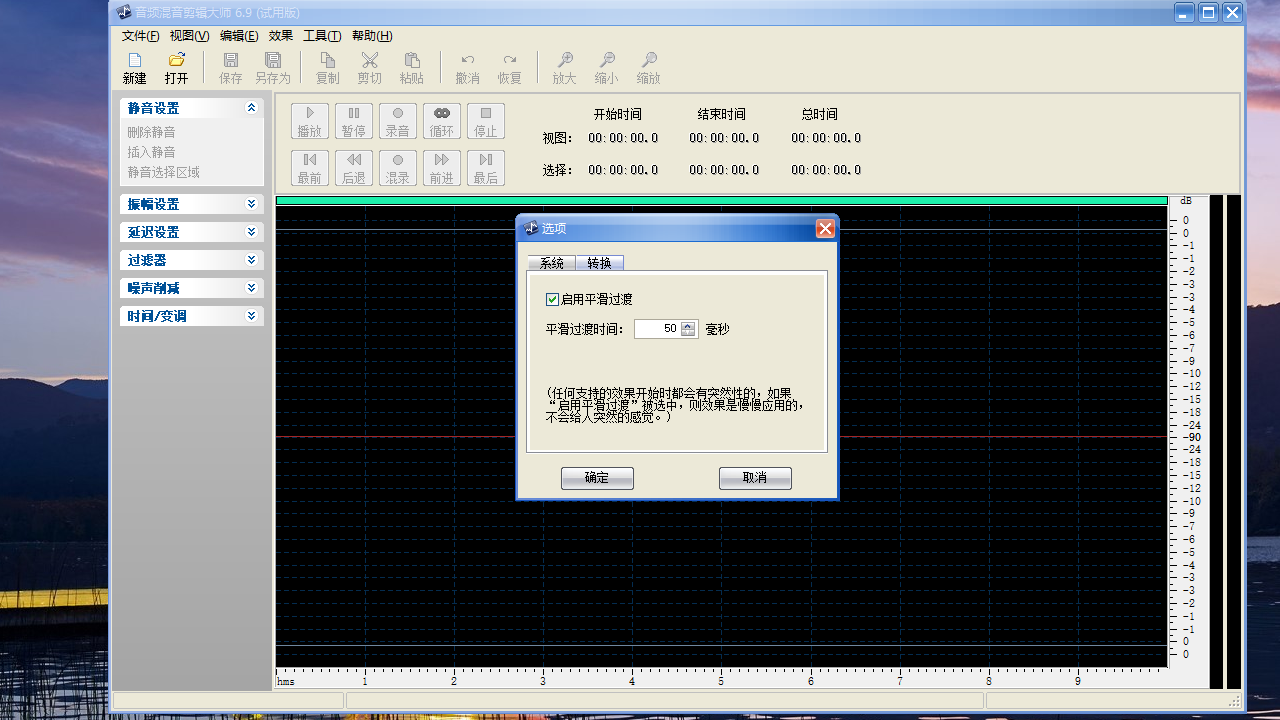Click the 录音 (Record) button

[x=398, y=121]
